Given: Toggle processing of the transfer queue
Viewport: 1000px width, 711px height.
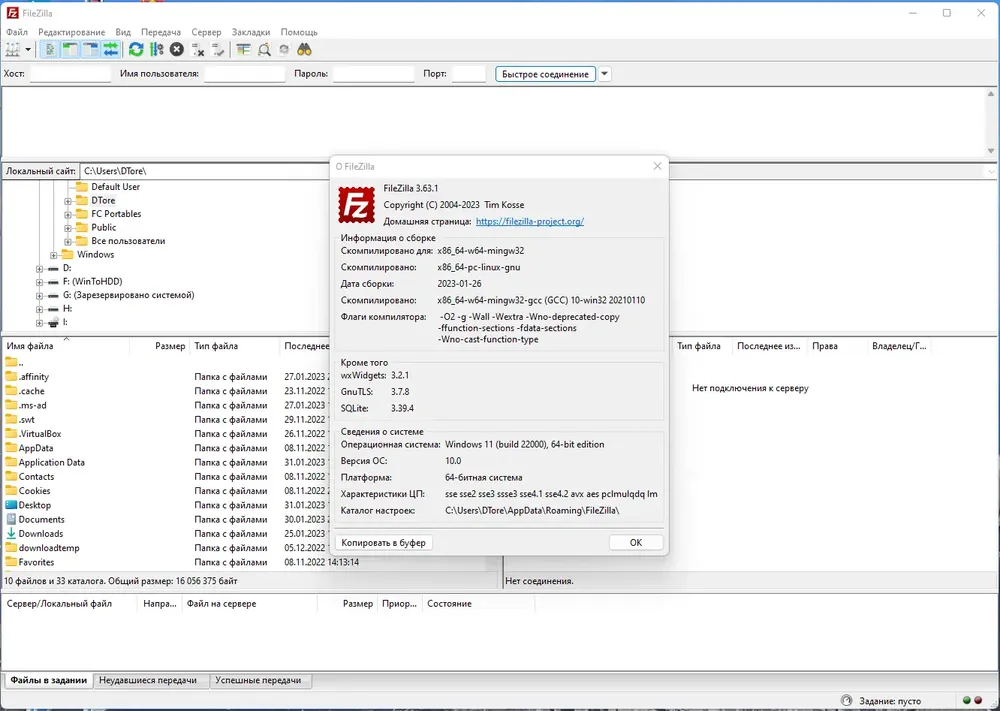Looking at the screenshot, I should coord(156,50).
